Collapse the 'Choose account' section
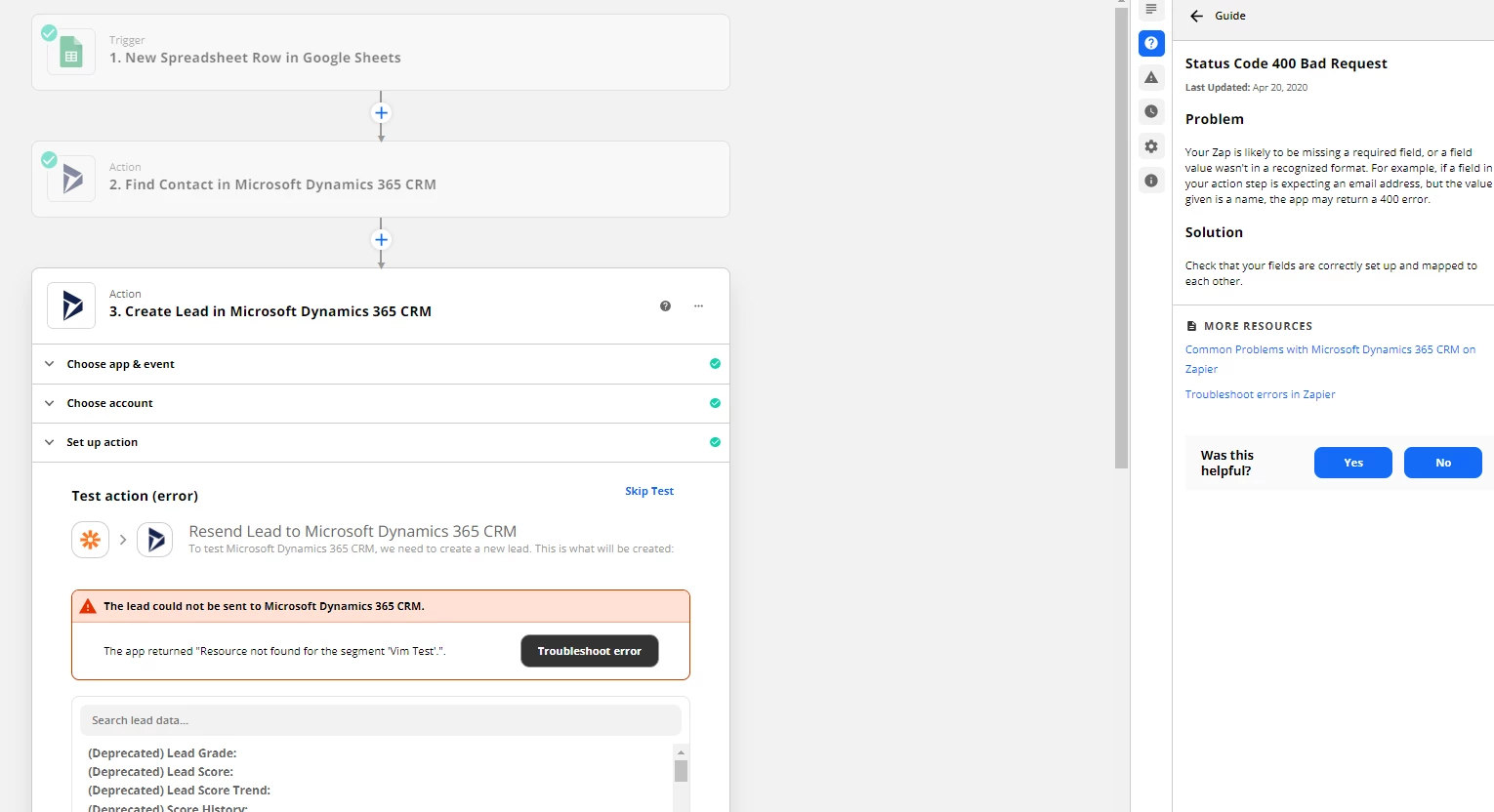 (x=49, y=402)
